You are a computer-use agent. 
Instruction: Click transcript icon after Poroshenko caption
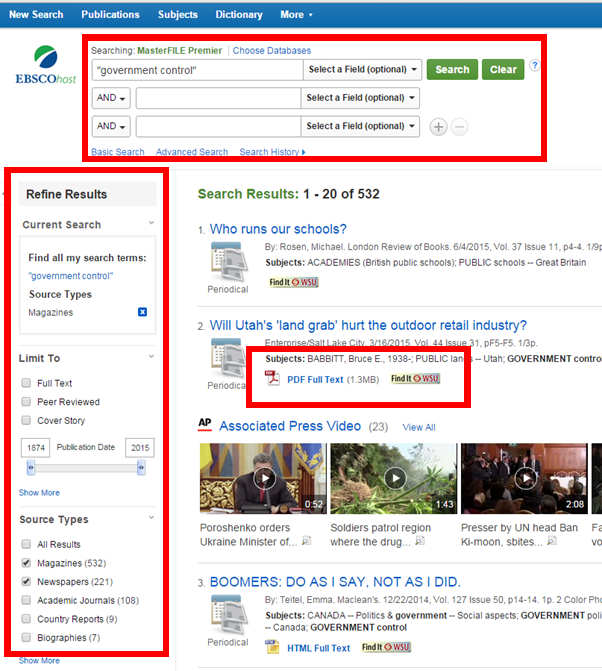tap(306, 541)
